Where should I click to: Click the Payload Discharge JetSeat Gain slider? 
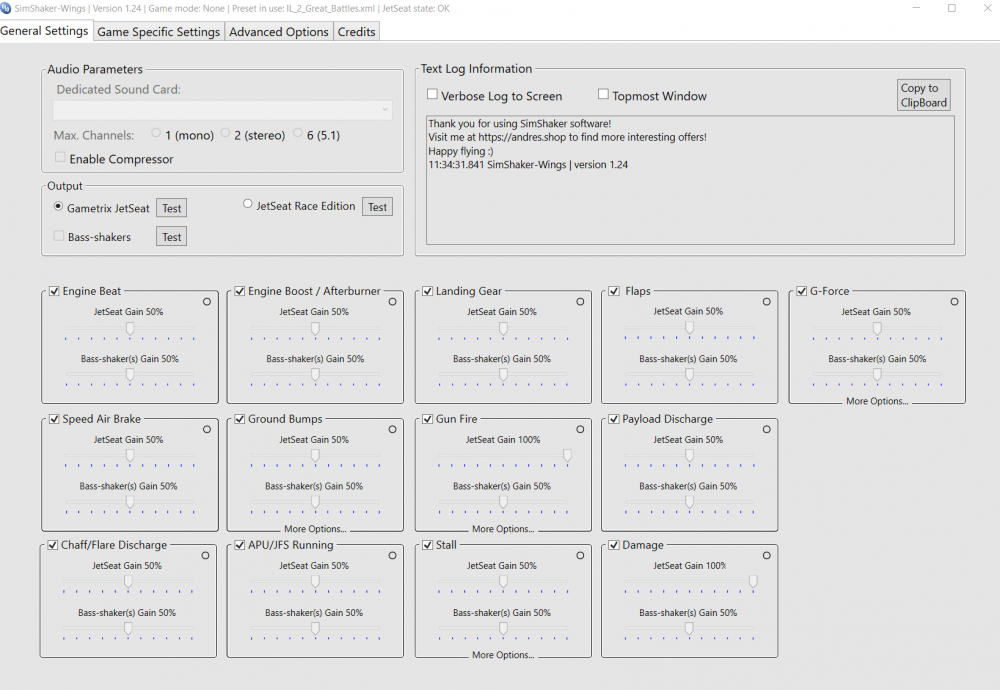coord(689,457)
